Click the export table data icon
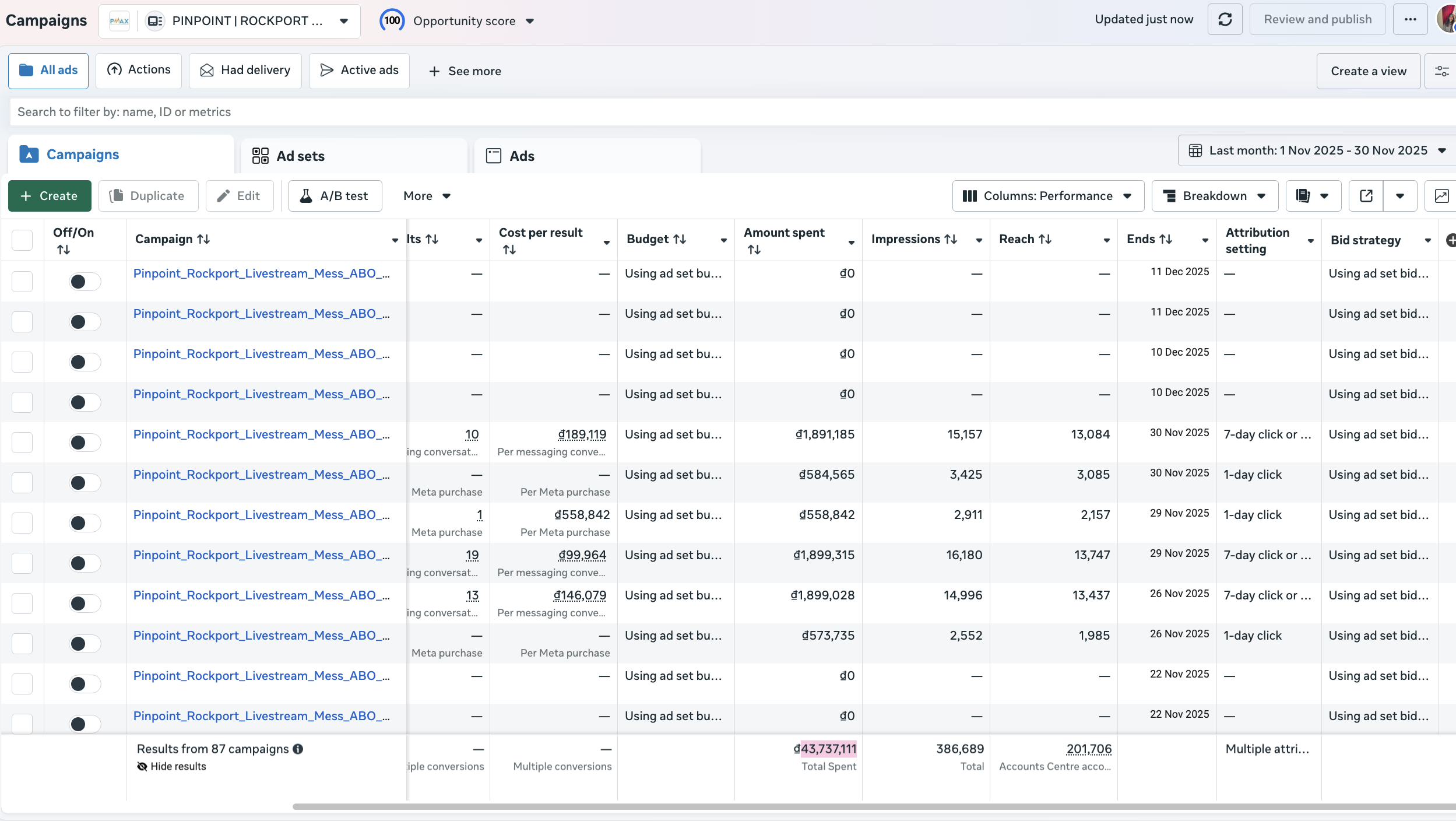1456x821 pixels. tap(1366, 196)
